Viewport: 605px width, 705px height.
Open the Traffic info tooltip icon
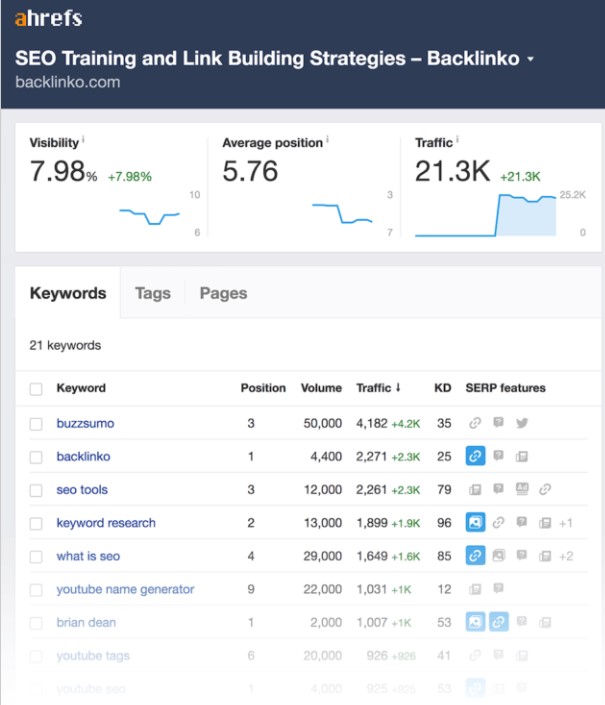coord(458,140)
